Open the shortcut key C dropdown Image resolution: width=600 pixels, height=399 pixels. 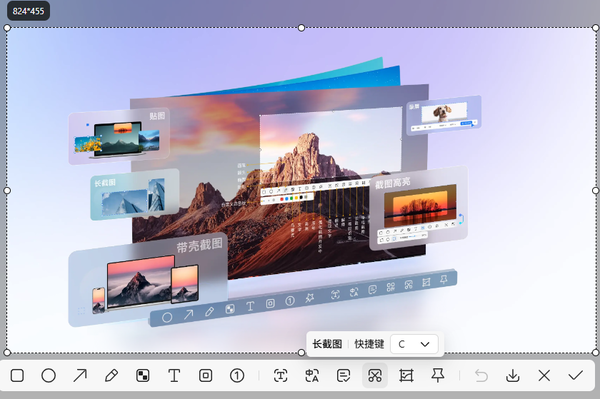point(414,344)
